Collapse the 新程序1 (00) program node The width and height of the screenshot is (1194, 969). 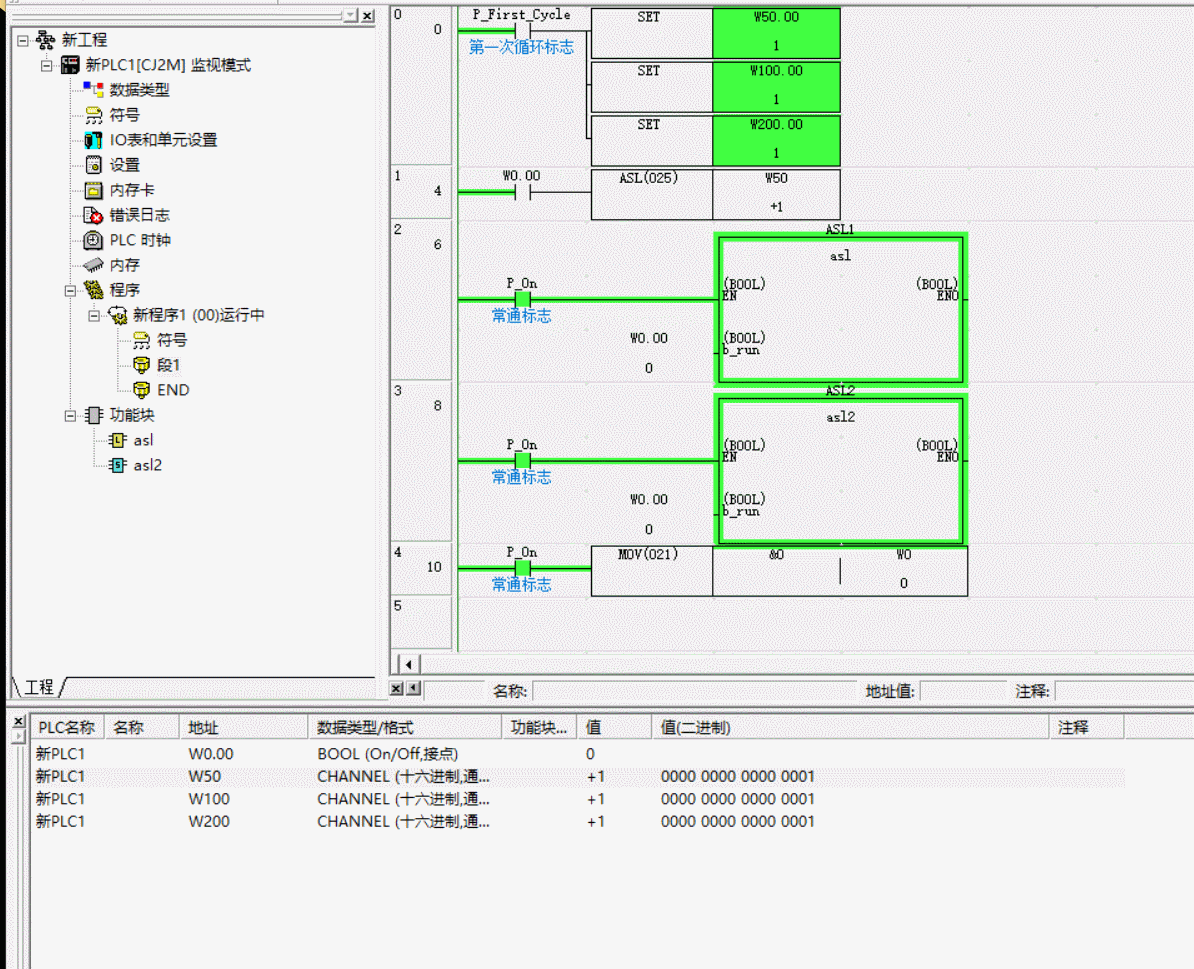point(94,315)
